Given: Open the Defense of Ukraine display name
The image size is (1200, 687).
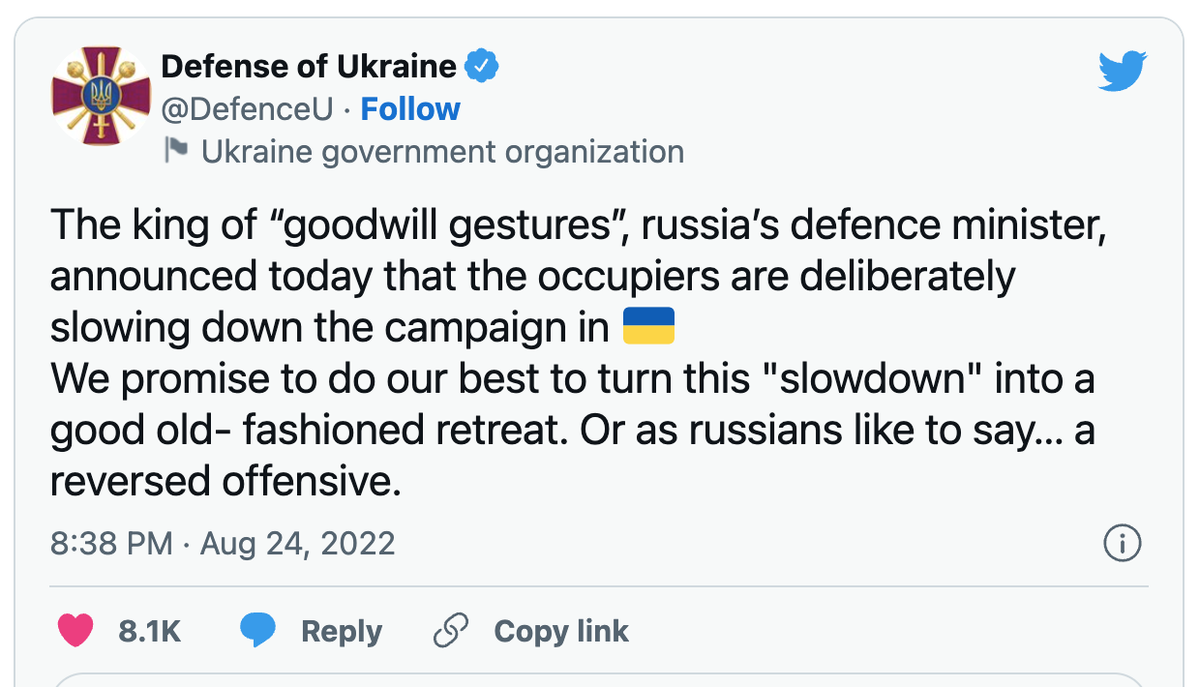Looking at the screenshot, I should click(309, 67).
